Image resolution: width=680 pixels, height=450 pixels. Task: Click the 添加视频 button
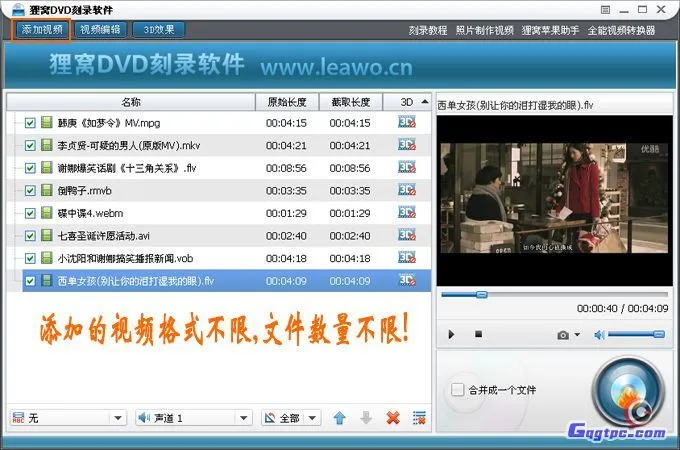[41, 30]
